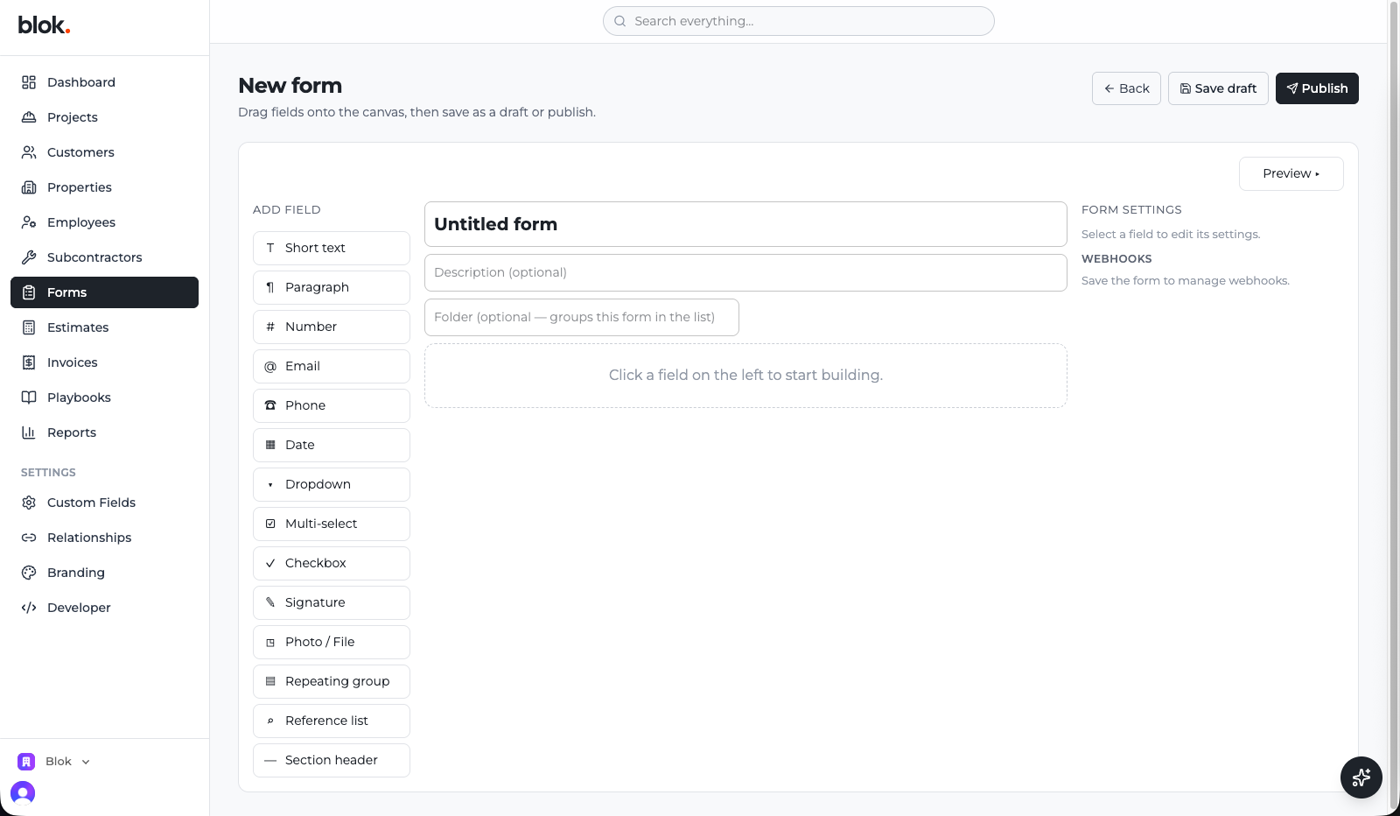This screenshot has width=1400, height=816.
Task: Add a Checkbox field
Action: (331, 563)
